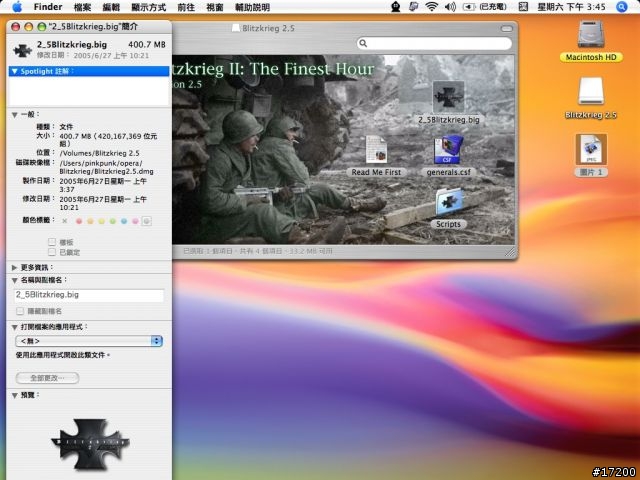Screen dimensions: 640x480
Task: Click the /Volumes/Blitzkrieg 2.5 location text
Action: click(100, 153)
